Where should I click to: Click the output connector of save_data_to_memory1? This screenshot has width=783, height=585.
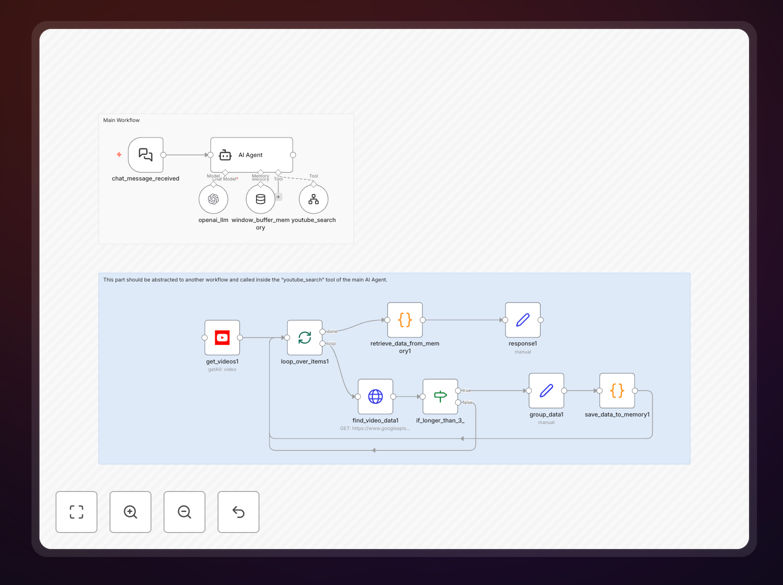coord(635,391)
